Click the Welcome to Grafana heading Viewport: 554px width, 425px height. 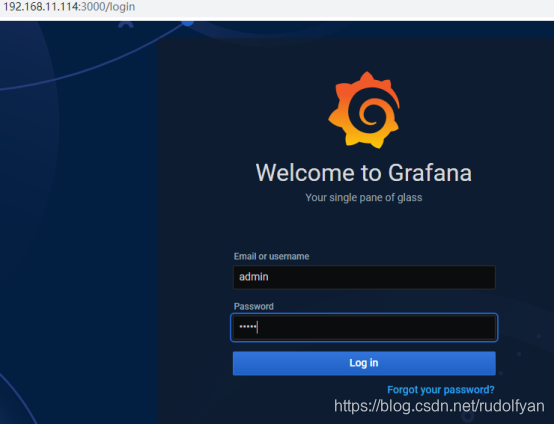[364, 173]
